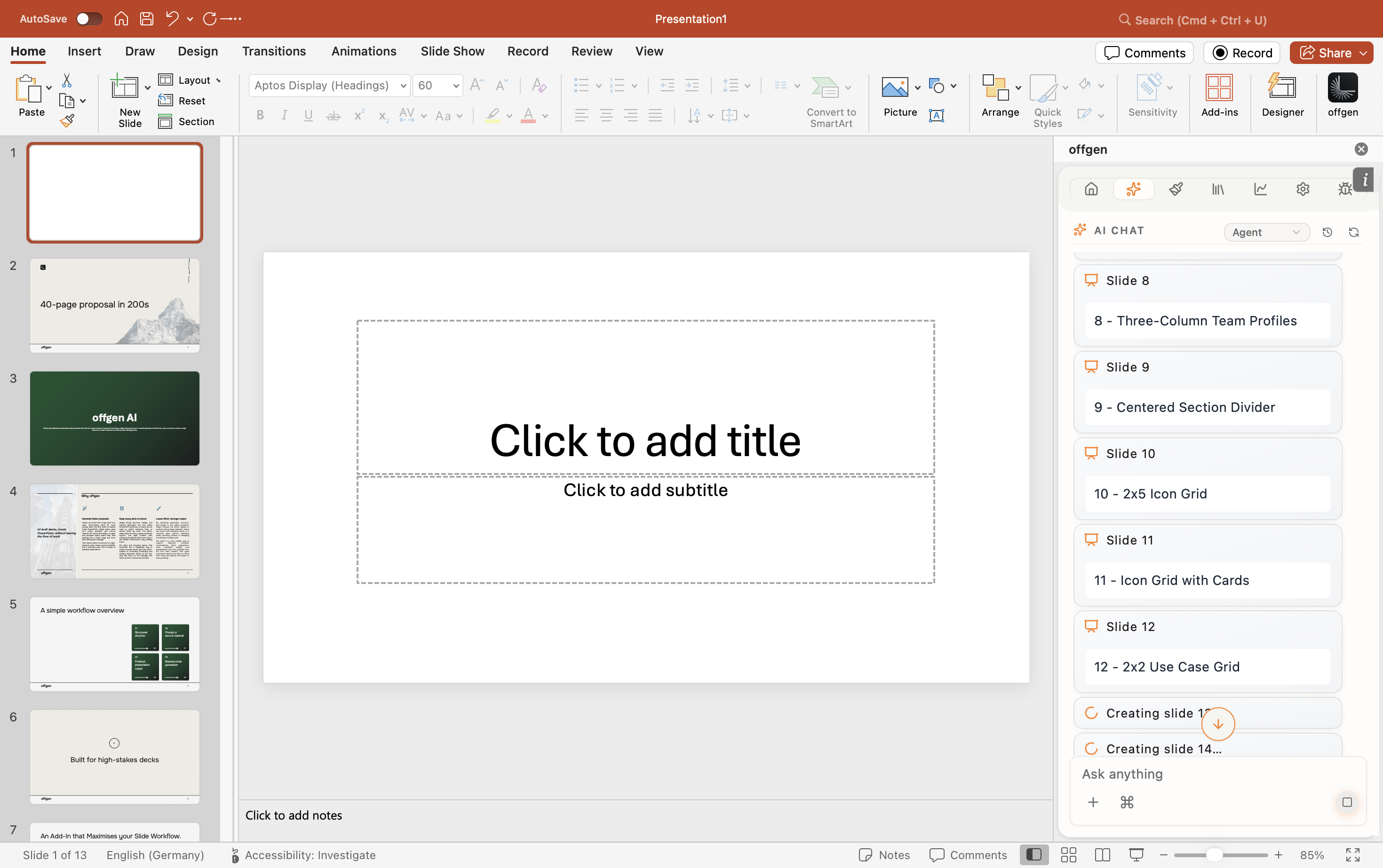
Task: Click the Home icon in title bar
Action: tap(120, 19)
